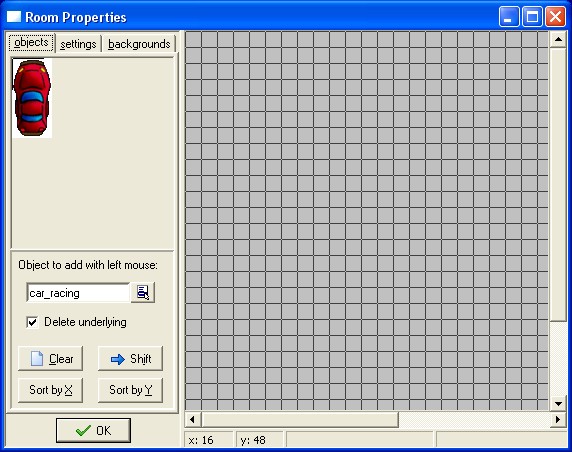Image resolution: width=572 pixels, height=452 pixels.
Task: Click the horizontal scrollbar thumb
Action: (299, 420)
